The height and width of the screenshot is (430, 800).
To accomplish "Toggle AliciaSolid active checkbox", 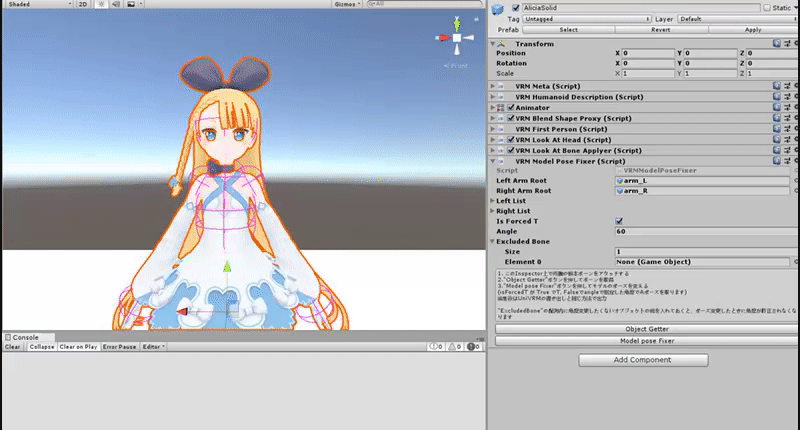I will point(516,8).
